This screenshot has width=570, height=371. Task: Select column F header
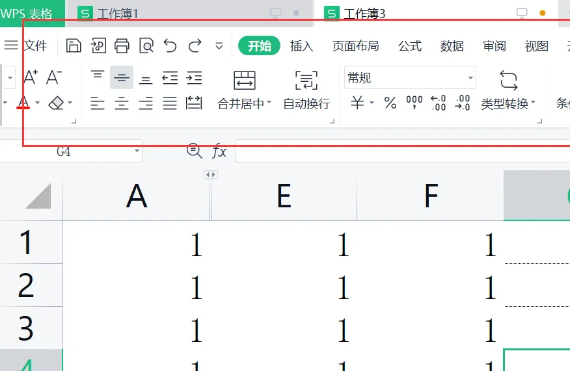431,196
